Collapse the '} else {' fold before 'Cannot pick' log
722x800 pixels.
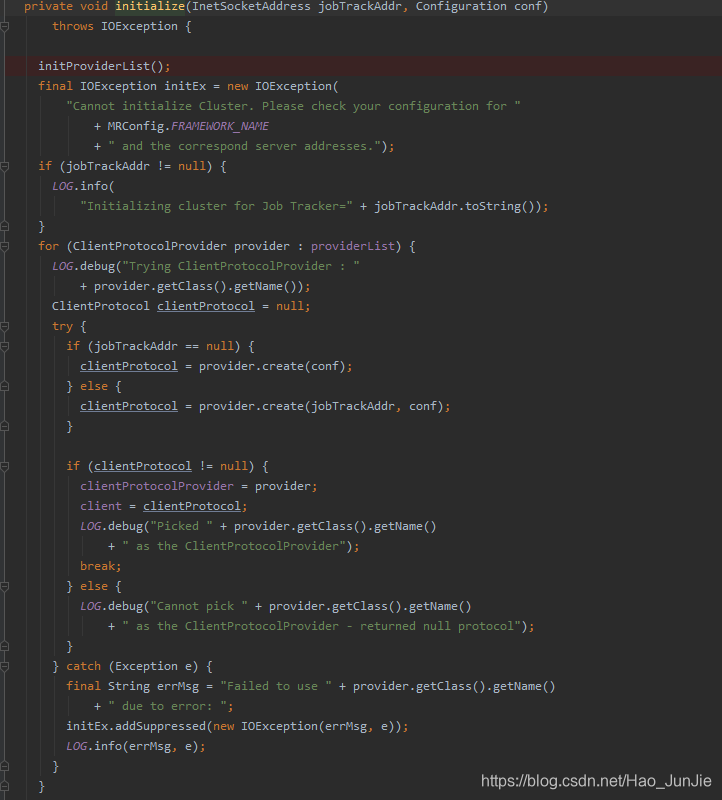pyautogui.click(x=5, y=586)
